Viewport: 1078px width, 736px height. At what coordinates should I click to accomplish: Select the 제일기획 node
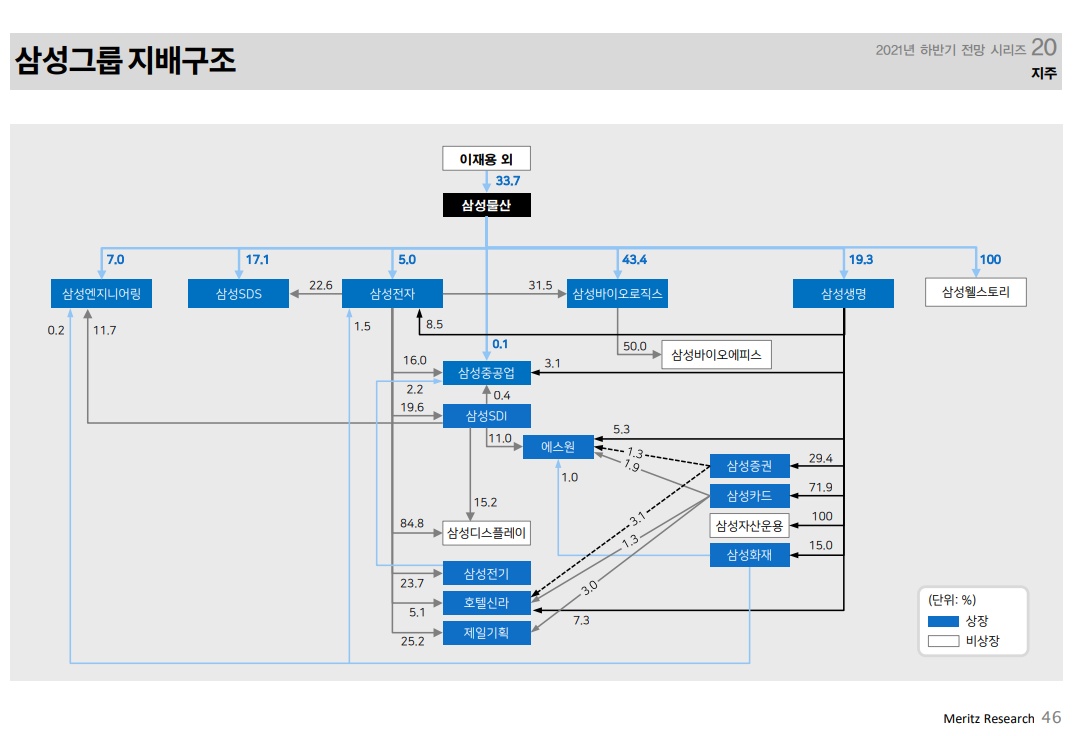(486, 632)
